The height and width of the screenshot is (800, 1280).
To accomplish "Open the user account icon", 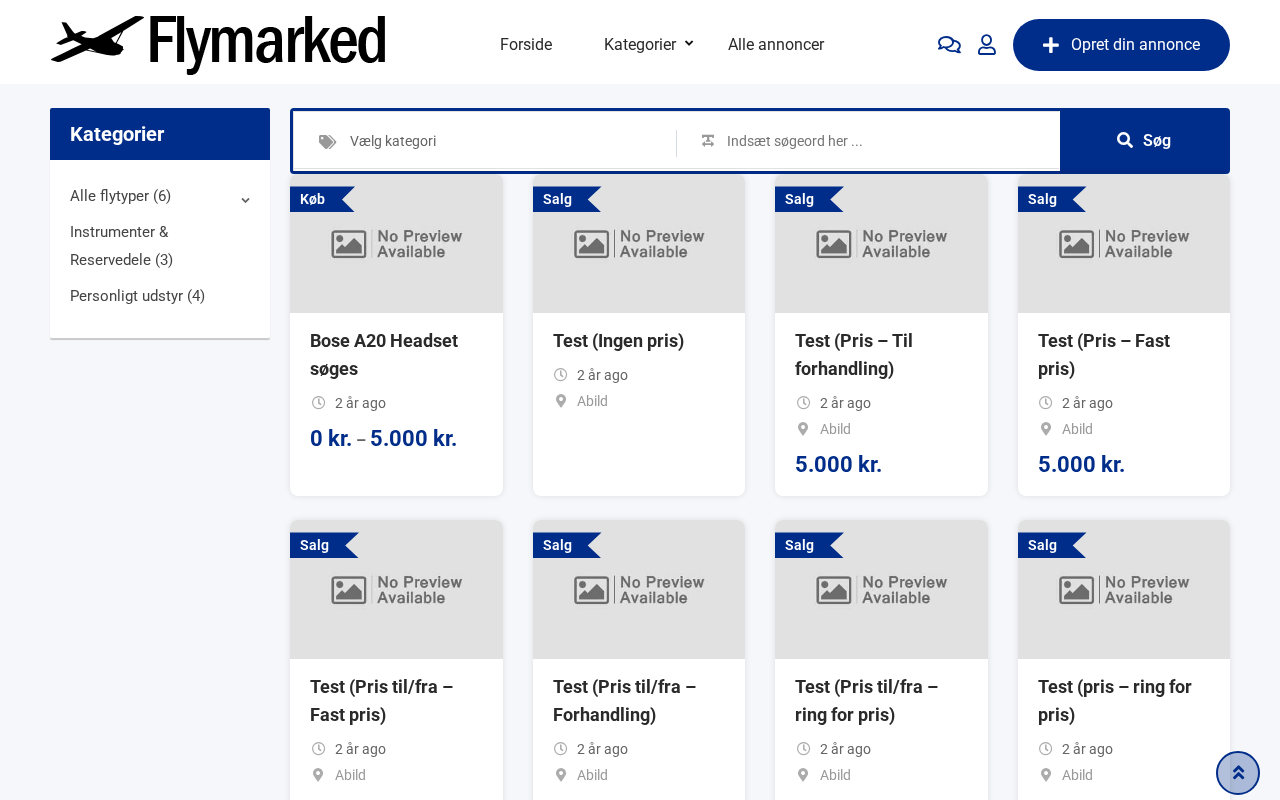I will click(x=987, y=45).
